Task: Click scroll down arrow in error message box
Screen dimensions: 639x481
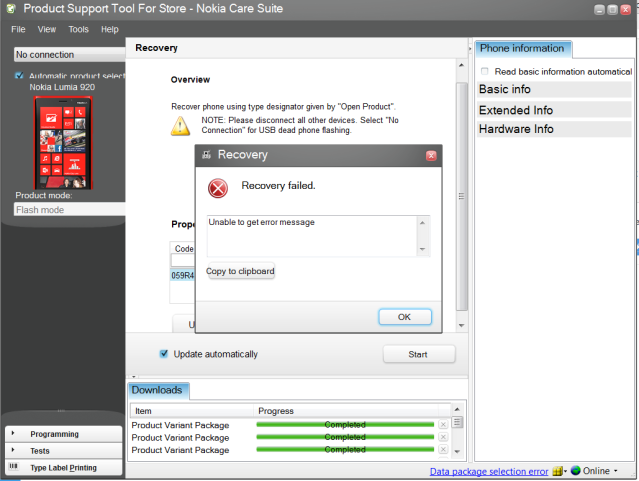Action: tap(423, 249)
